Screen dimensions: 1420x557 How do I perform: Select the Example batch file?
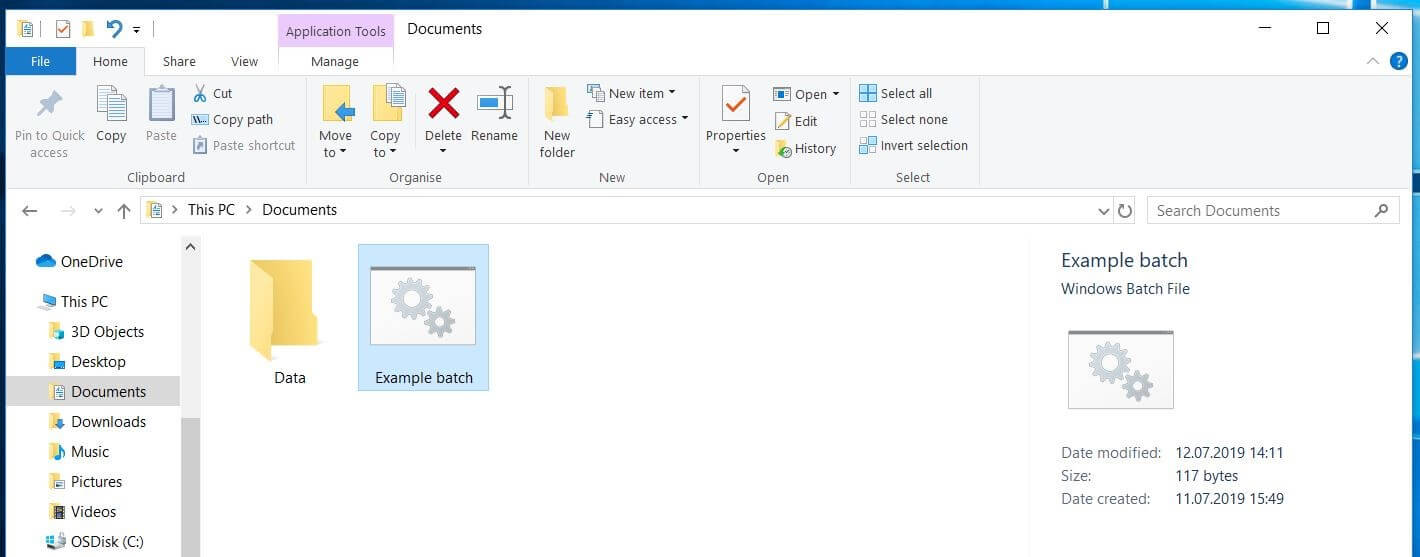point(423,318)
